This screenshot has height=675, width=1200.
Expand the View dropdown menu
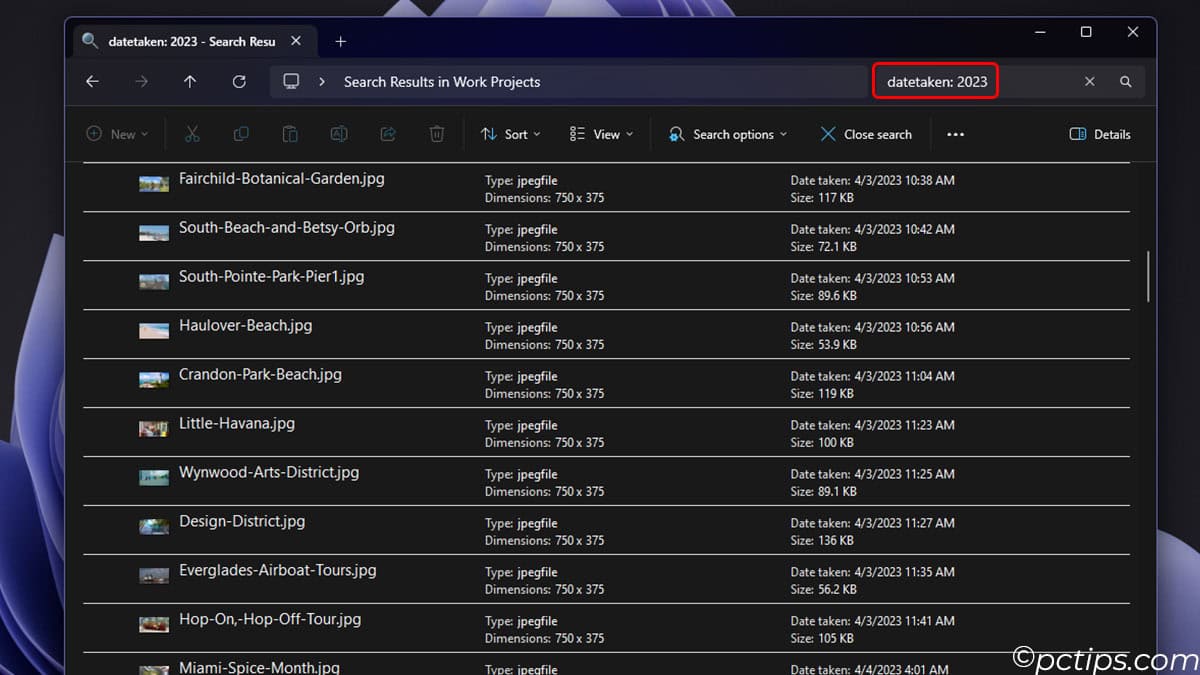pos(601,134)
